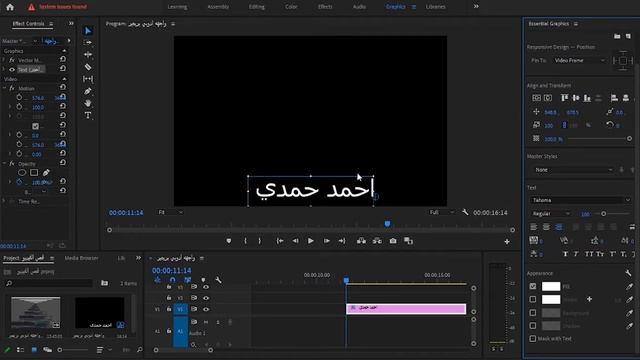The width and height of the screenshot is (640, 360).
Task: Switch to Audio workspace
Action: click(x=359, y=7)
